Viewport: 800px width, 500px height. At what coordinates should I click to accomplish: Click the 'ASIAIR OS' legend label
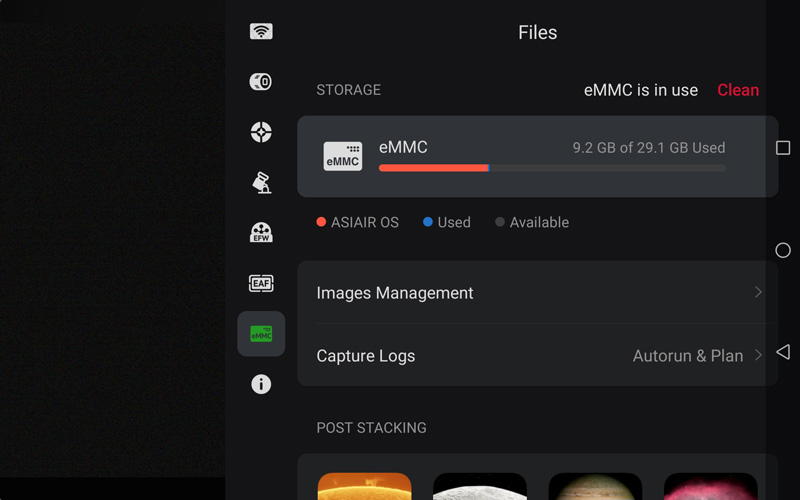365,222
